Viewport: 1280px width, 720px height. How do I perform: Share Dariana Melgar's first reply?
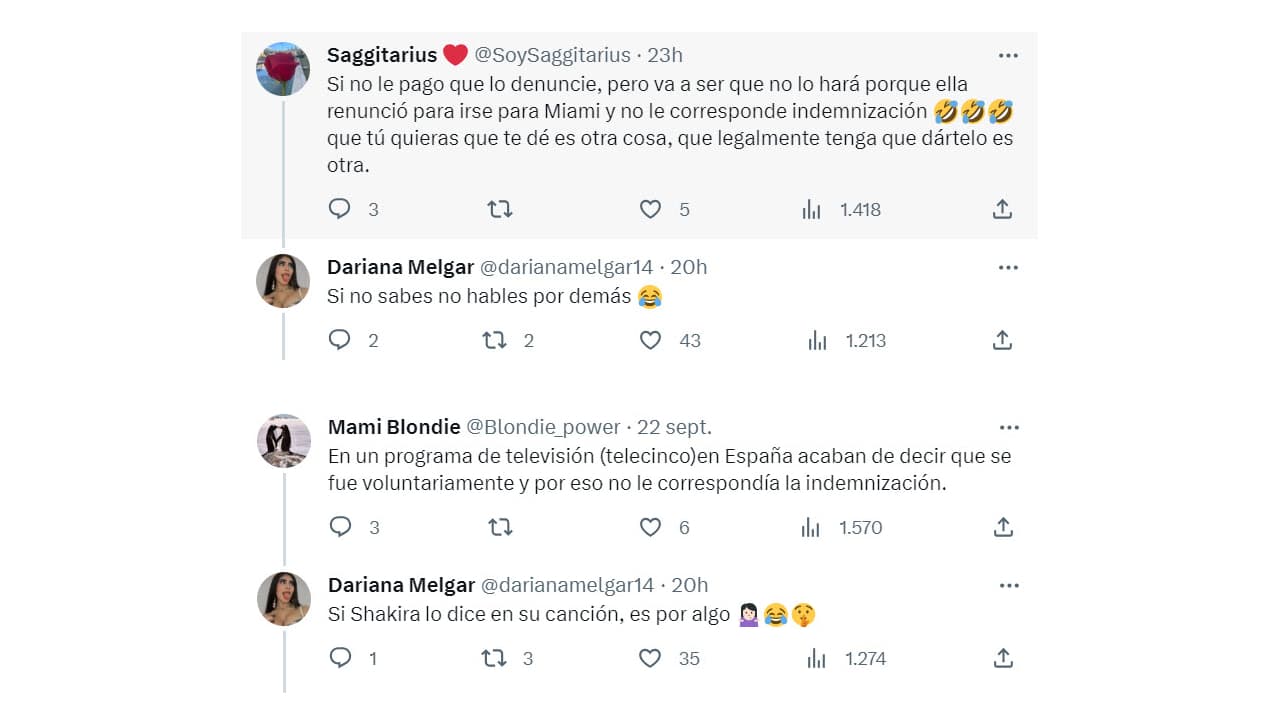tap(1003, 340)
